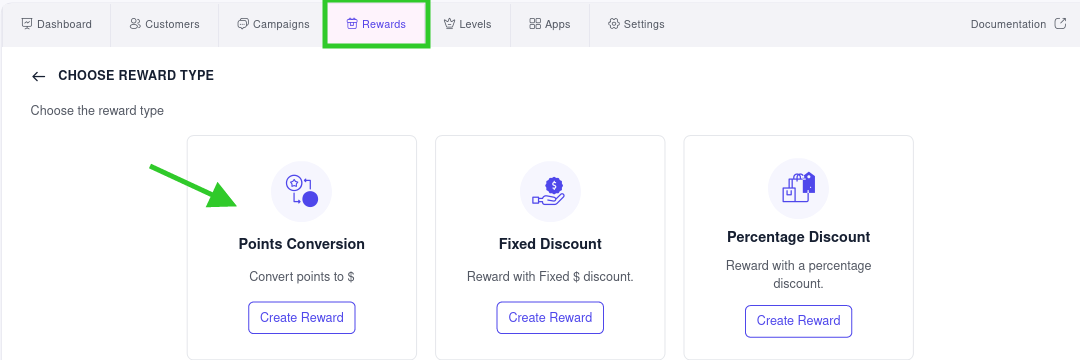Click the Dashboard monitor icon in navigation

27,24
